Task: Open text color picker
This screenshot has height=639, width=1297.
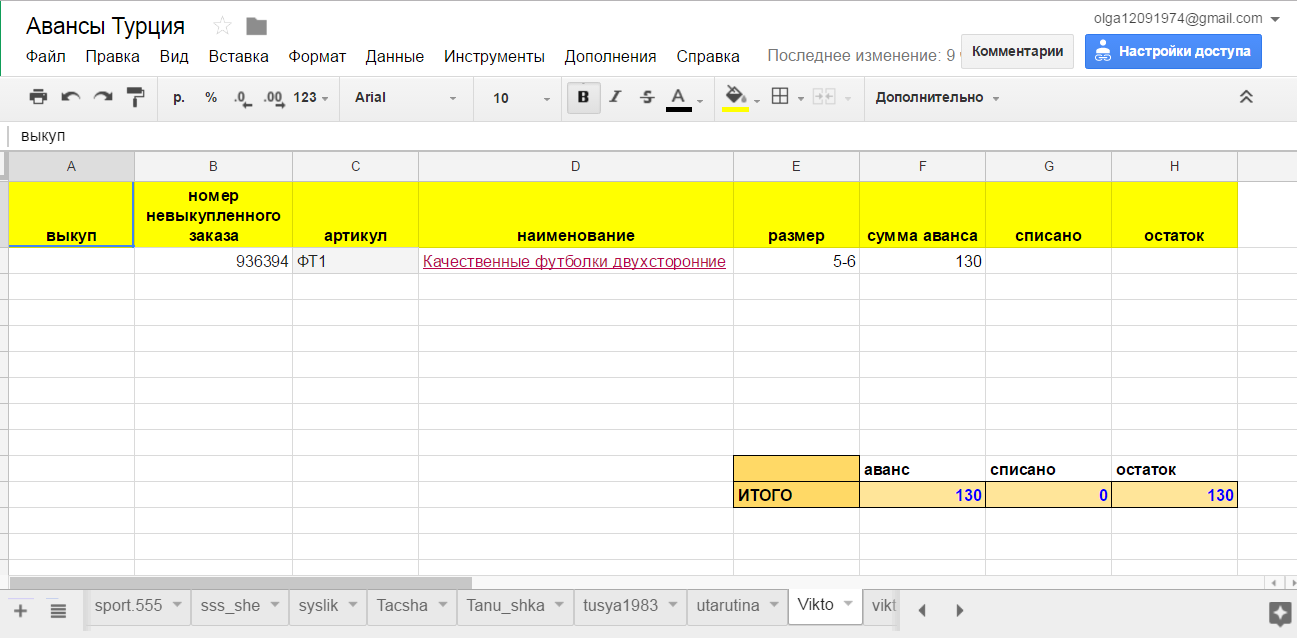Action: (679, 98)
